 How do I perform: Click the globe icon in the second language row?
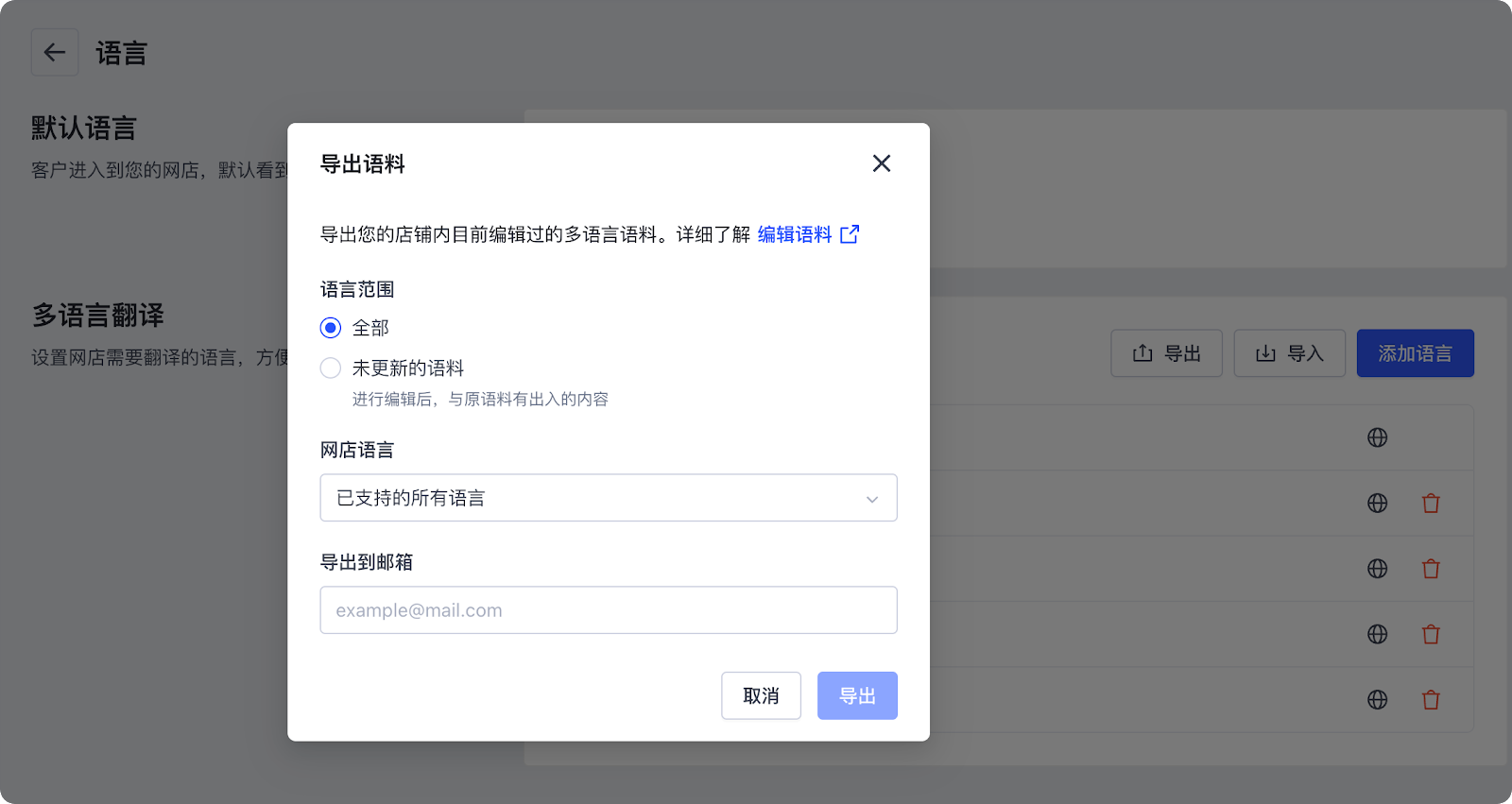[x=1378, y=504]
